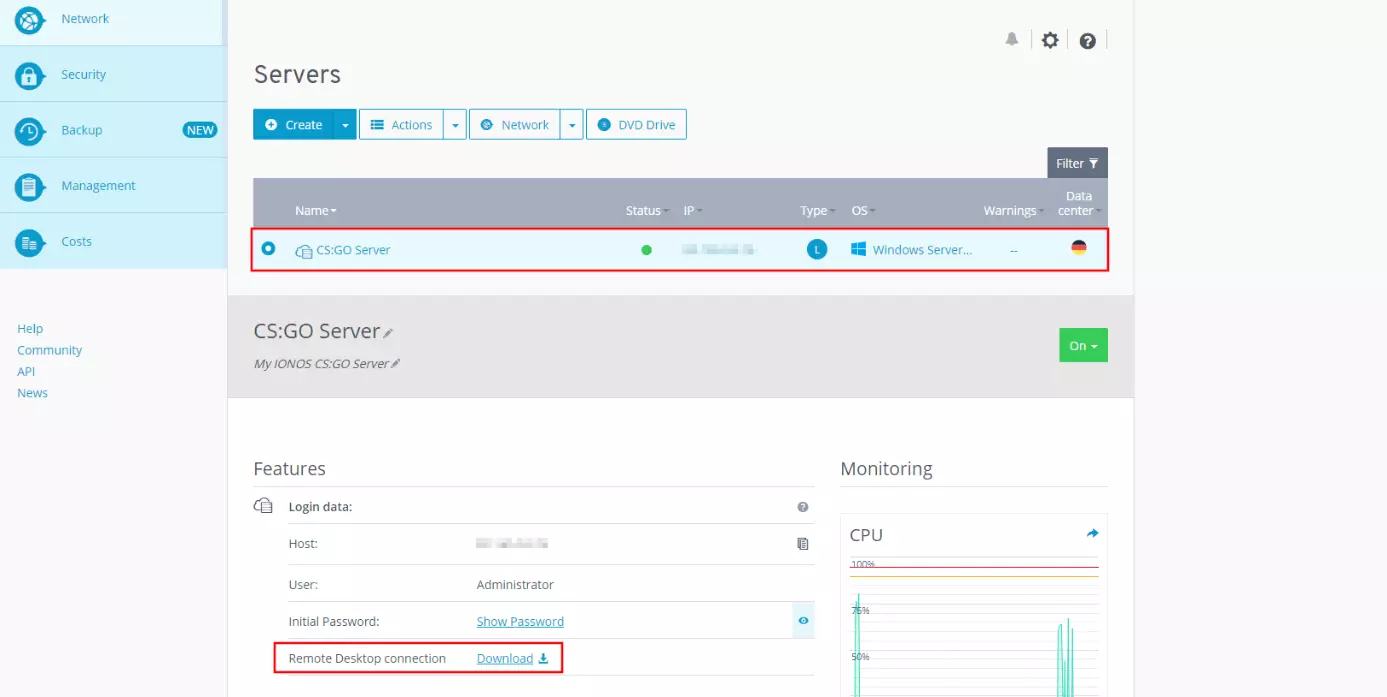Sort servers by Type column

(818, 210)
